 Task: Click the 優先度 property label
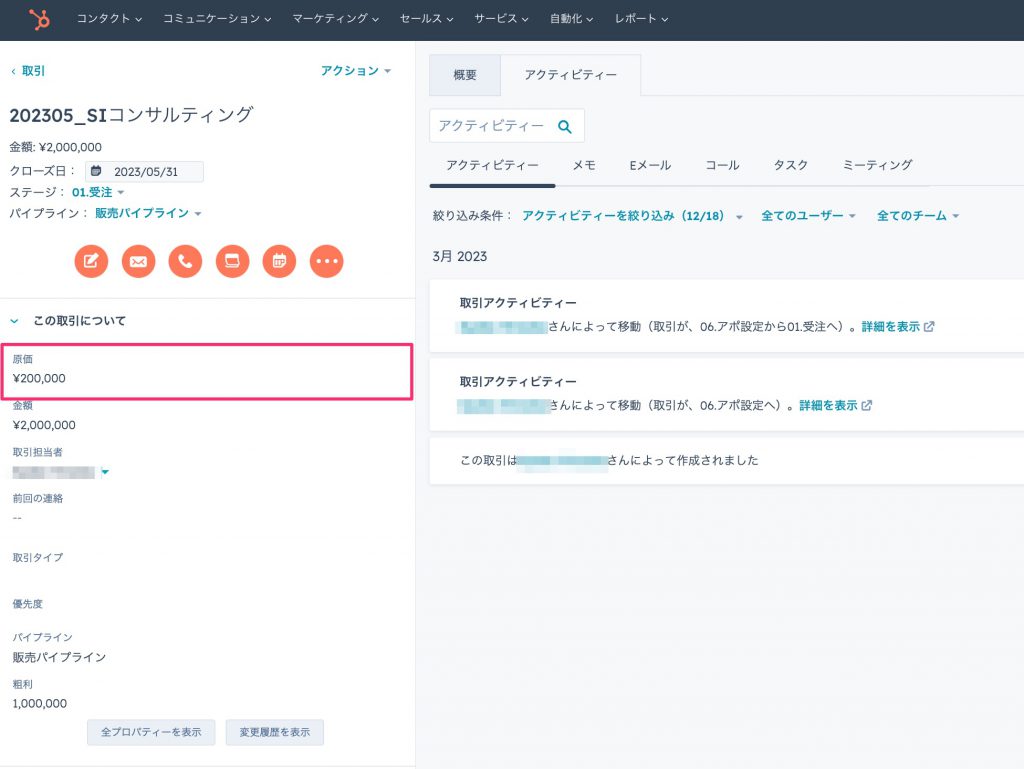pos(27,604)
